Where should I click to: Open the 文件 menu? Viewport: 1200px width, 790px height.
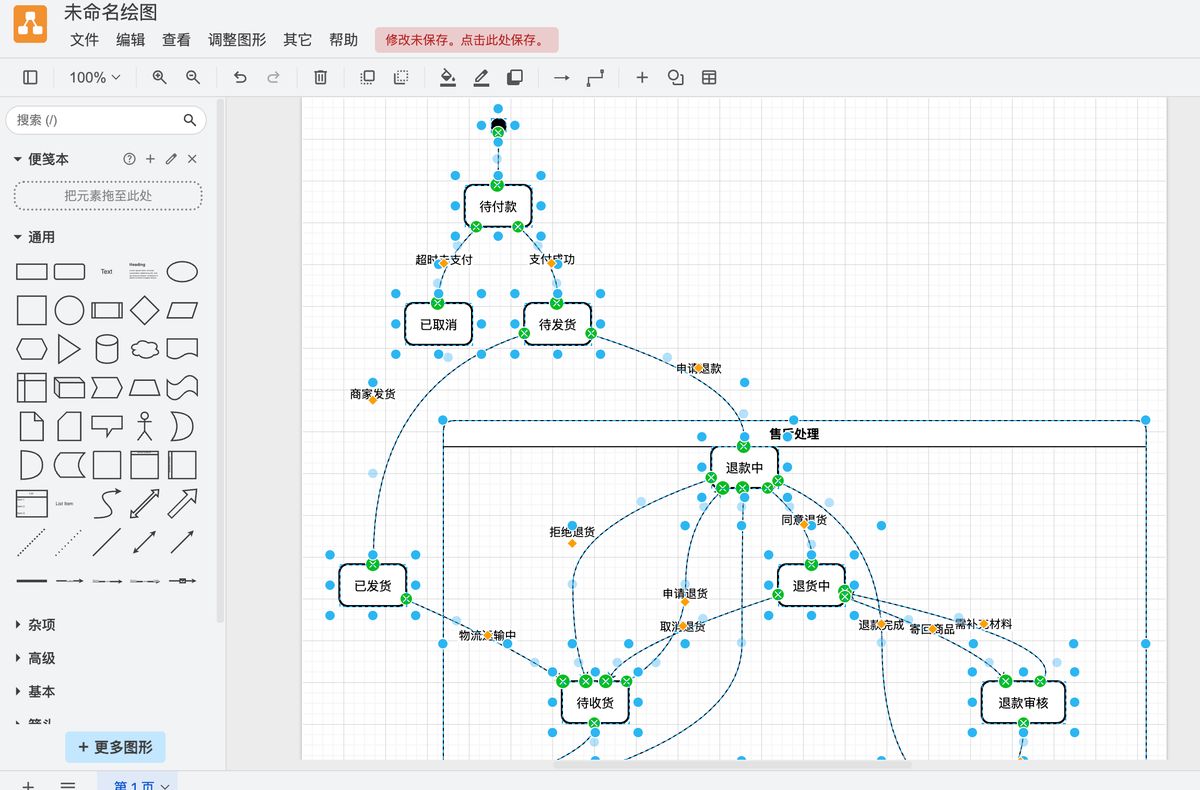pos(84,40)
